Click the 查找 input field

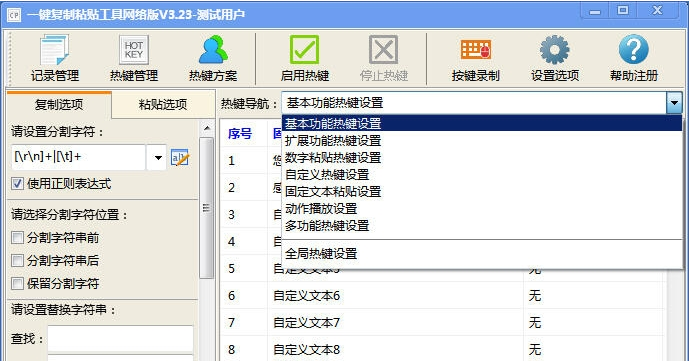(x=120, y=339)
